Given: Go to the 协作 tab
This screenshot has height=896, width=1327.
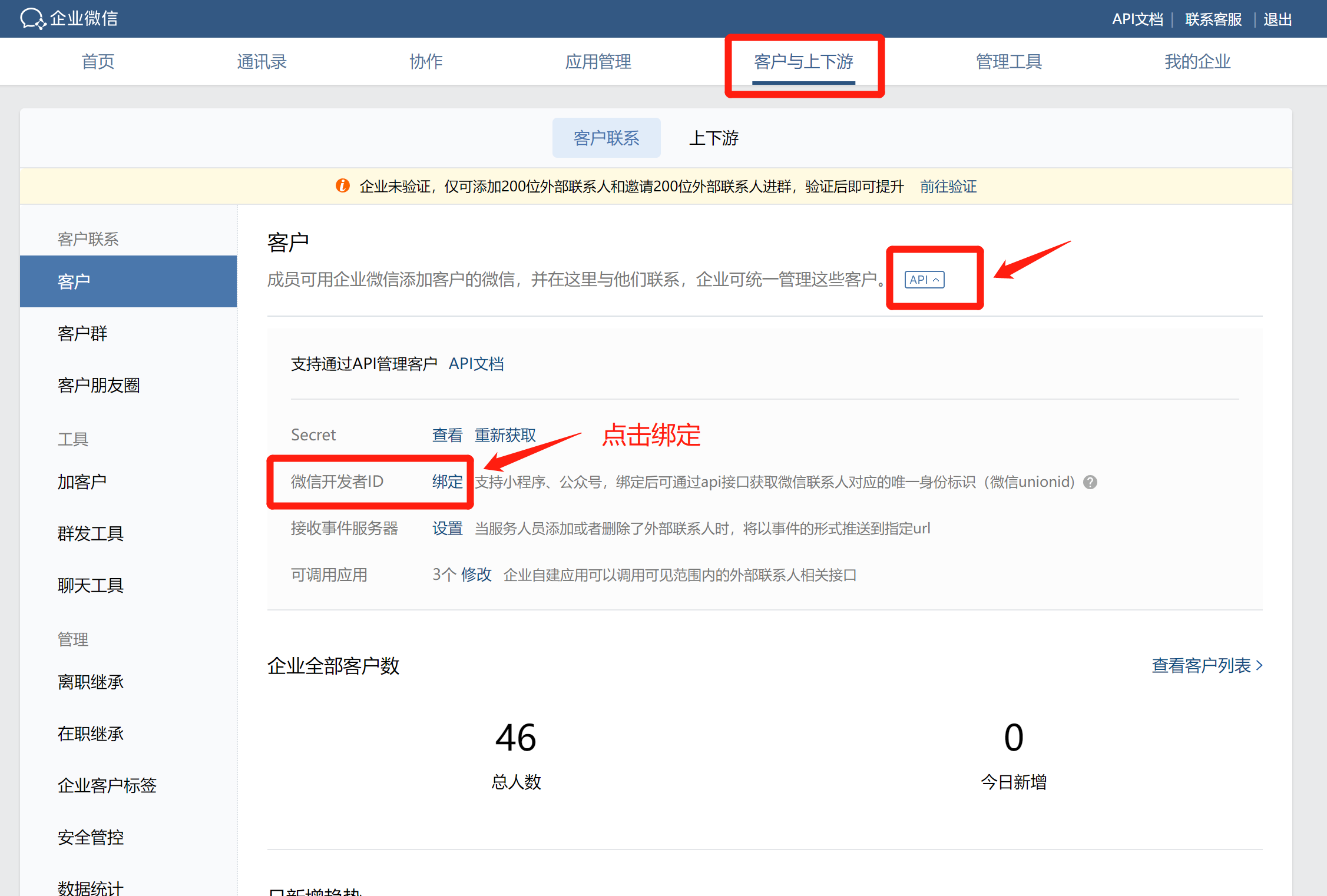Looking at the screenshot, I should click(x=426, y=61).
